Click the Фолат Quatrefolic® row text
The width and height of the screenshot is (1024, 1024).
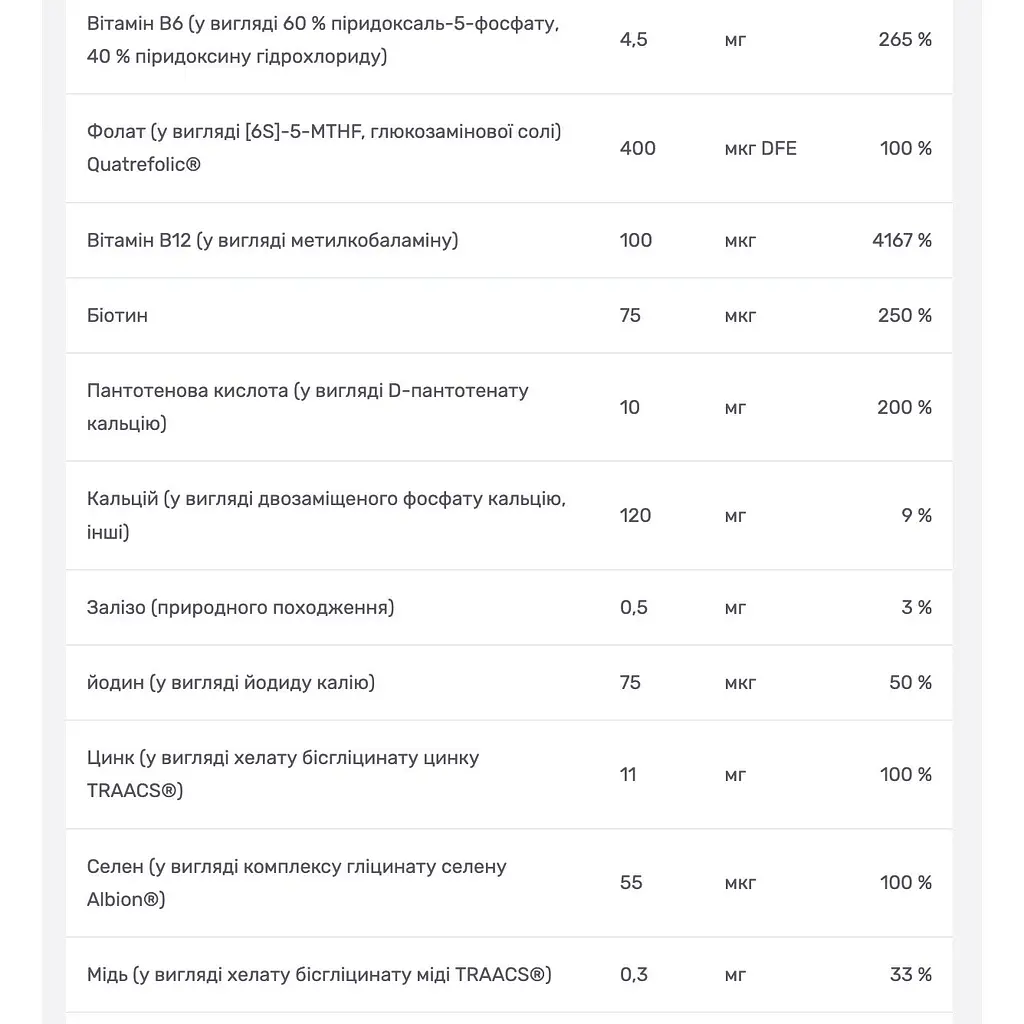click(x=324, y=148)
